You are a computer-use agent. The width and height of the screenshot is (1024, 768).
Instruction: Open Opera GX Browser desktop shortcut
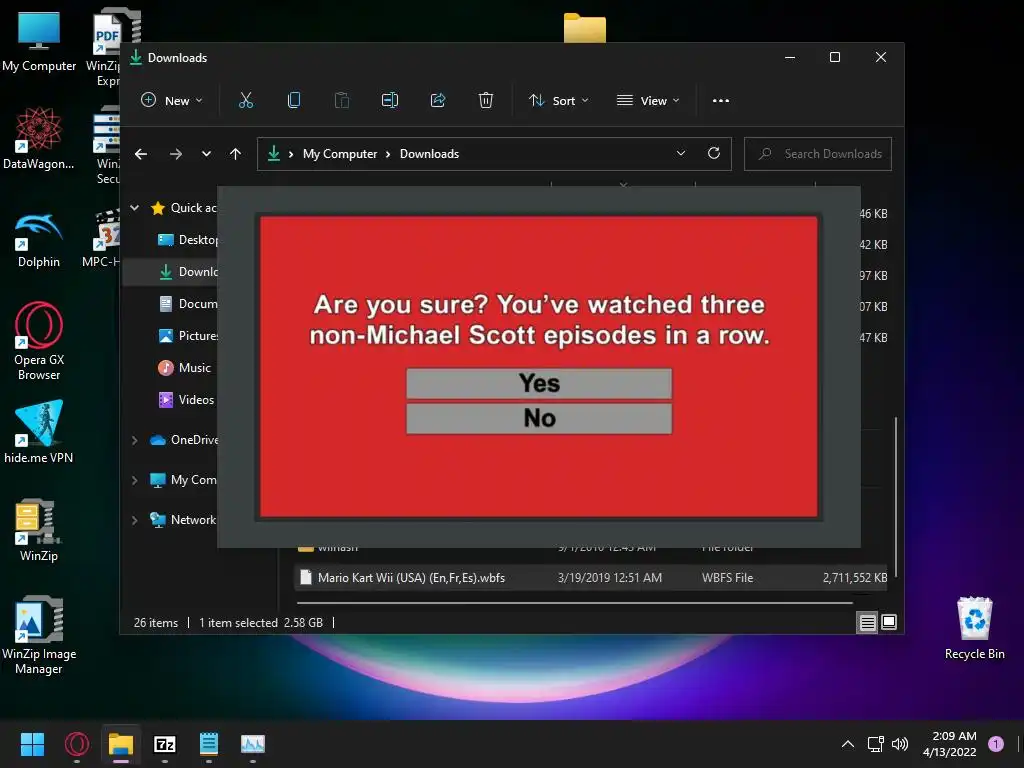[39, 341]
